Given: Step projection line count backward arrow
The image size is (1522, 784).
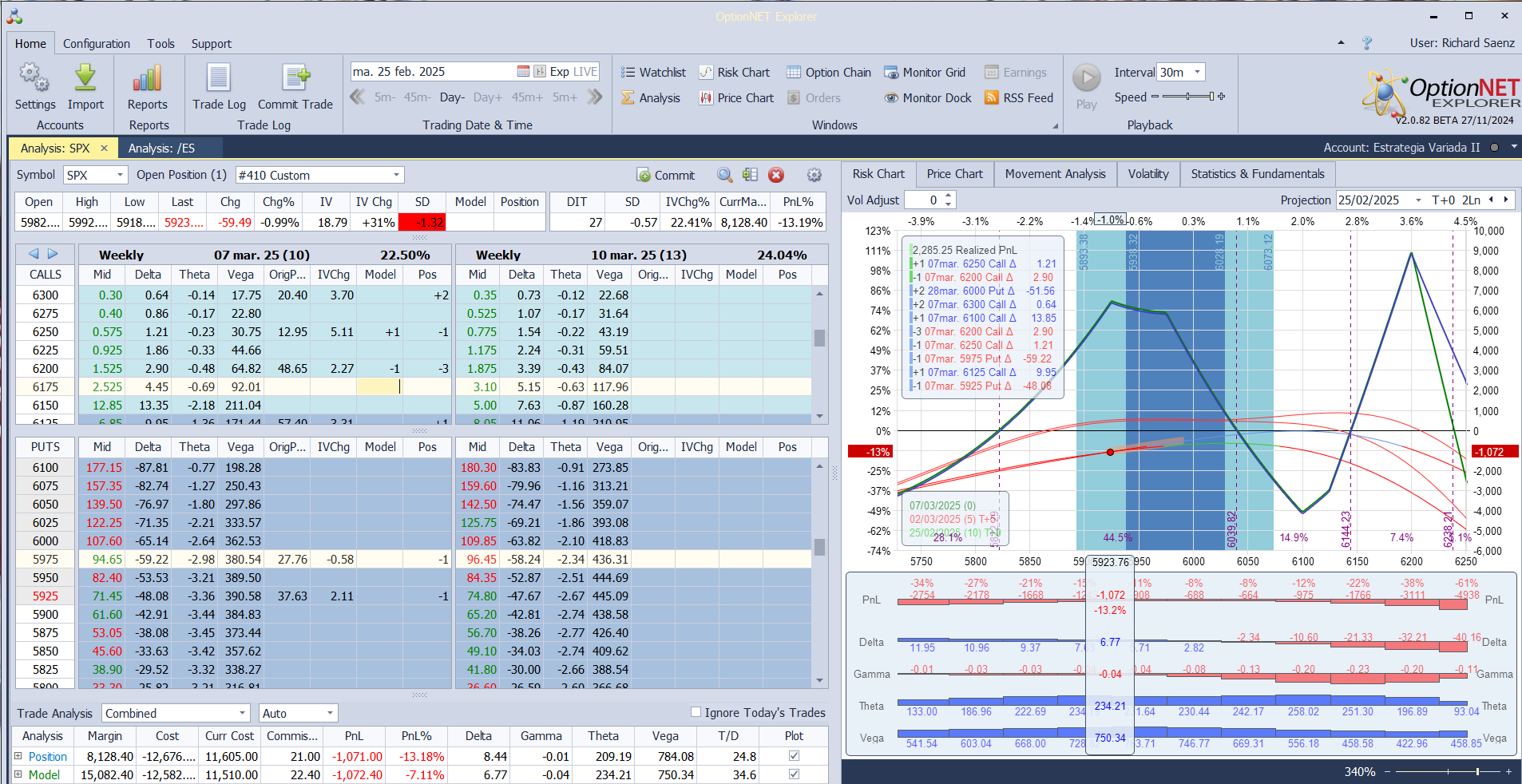Looking at the screenshot, I should click(x=1491, y=200).
